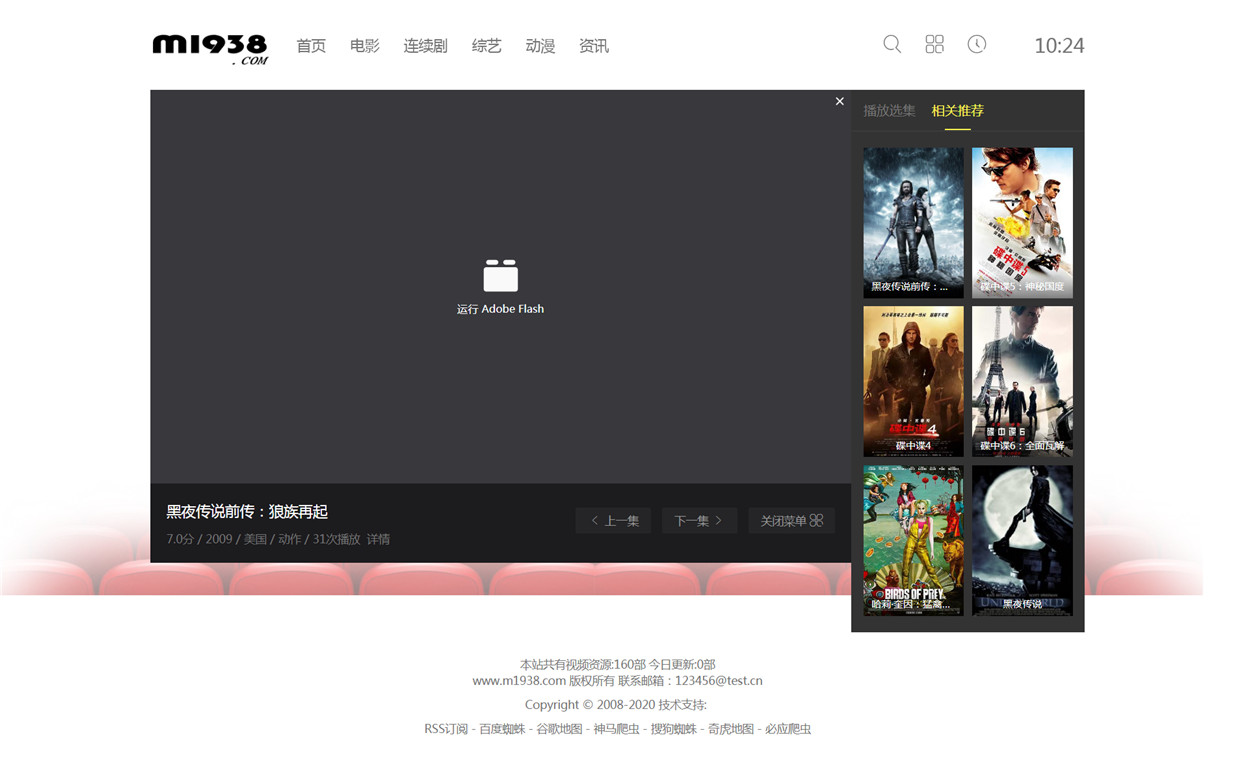
Task: Open the 详情 details link
Action: 378,539
